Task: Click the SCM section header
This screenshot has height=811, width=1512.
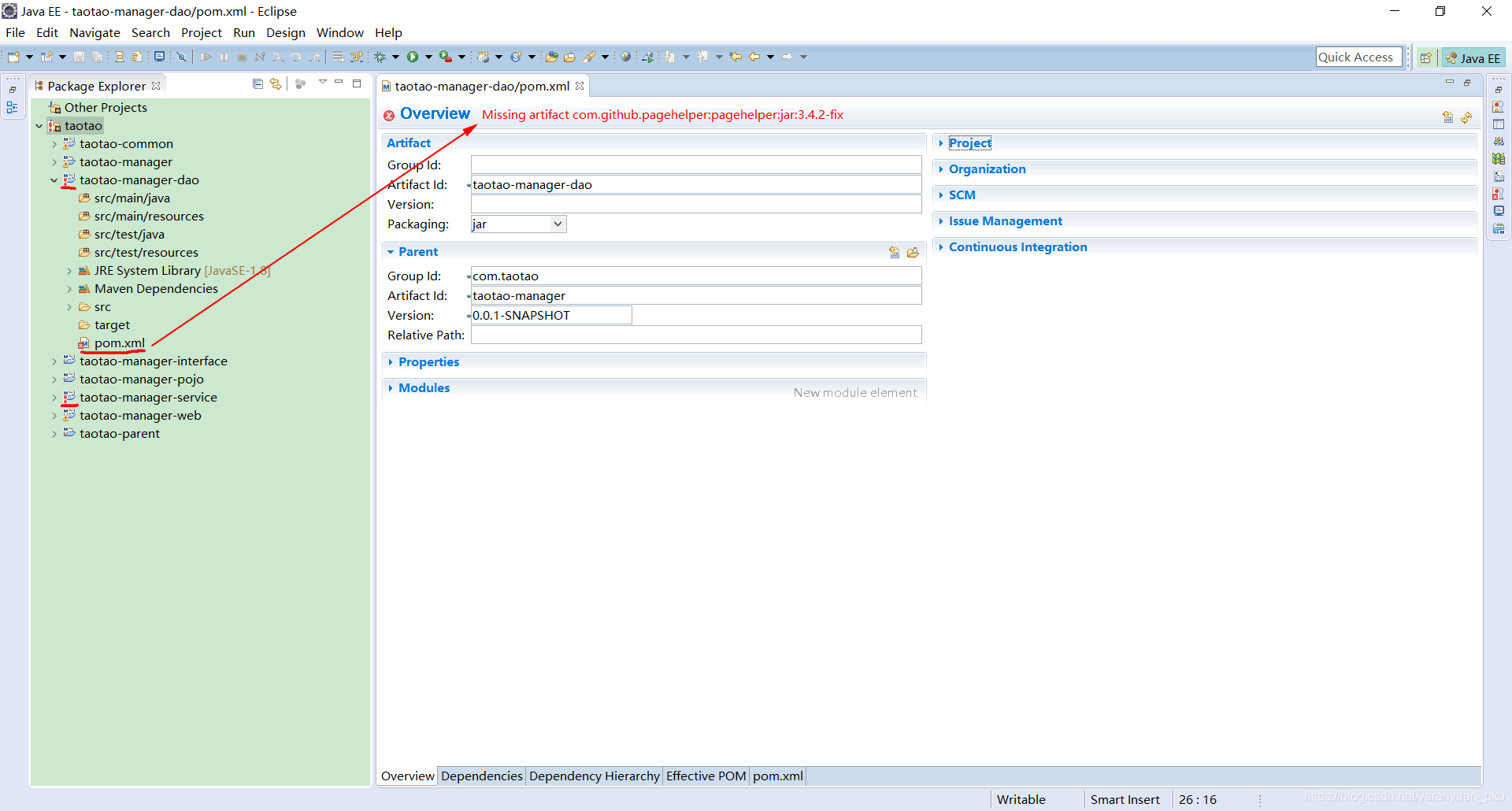Action: tap(962, 195)
